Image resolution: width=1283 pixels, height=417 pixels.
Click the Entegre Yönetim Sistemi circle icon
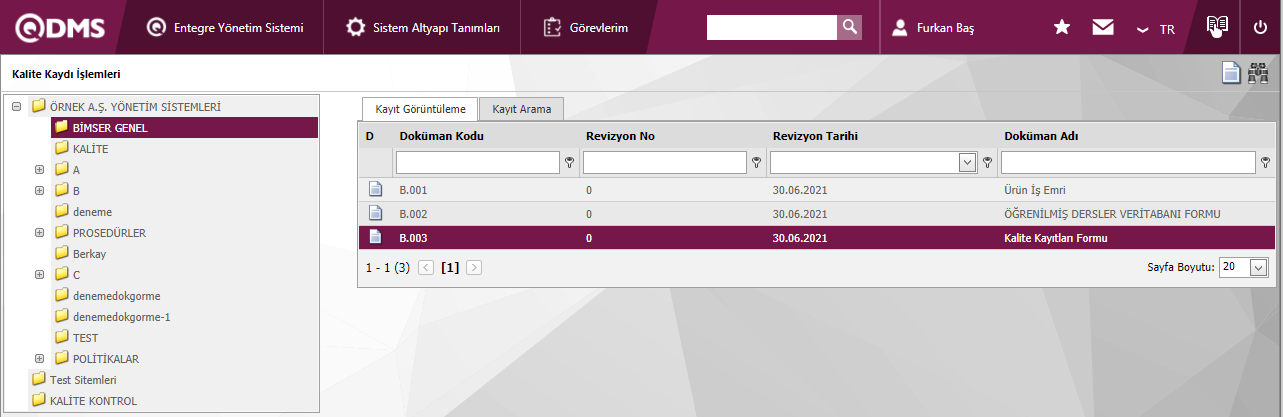[156, 28]
